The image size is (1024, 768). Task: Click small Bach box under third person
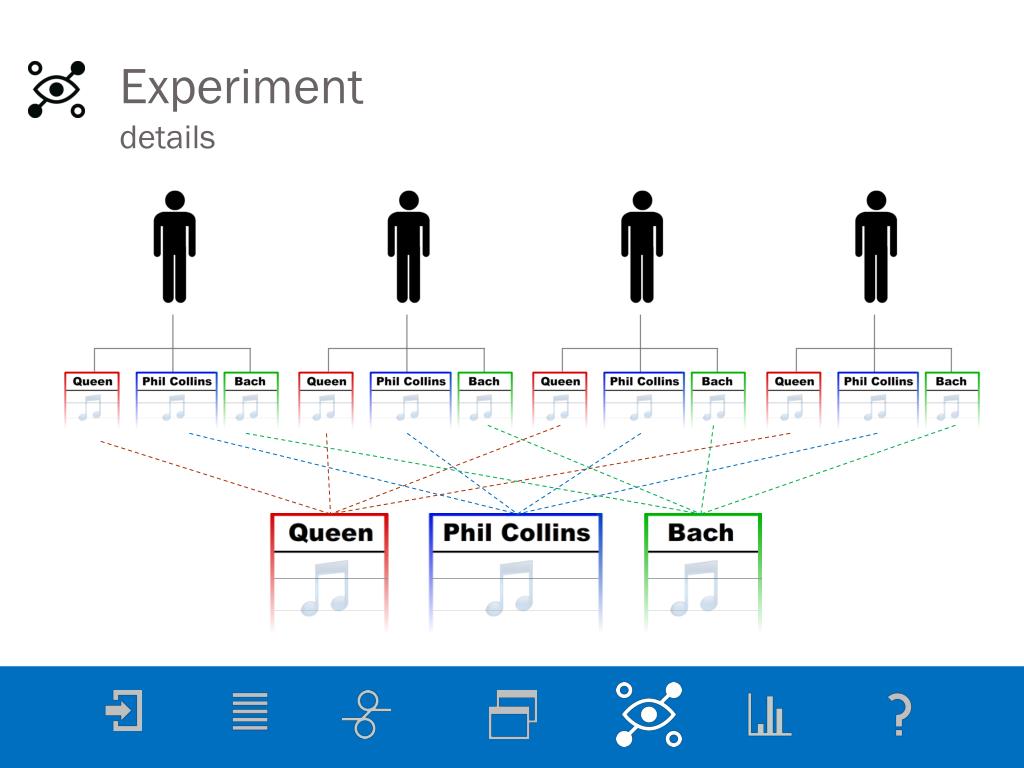coord(718,398)
